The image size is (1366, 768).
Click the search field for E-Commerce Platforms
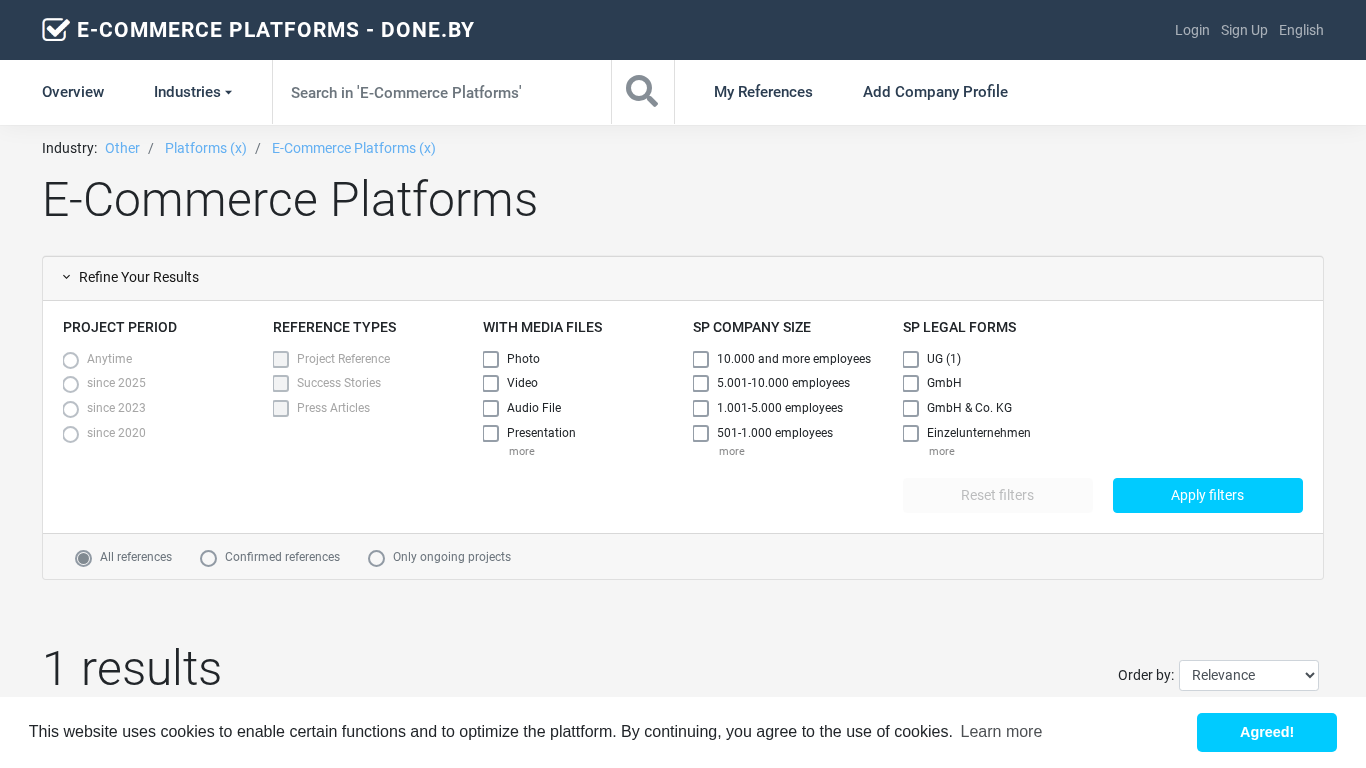(x=441, y=92)
